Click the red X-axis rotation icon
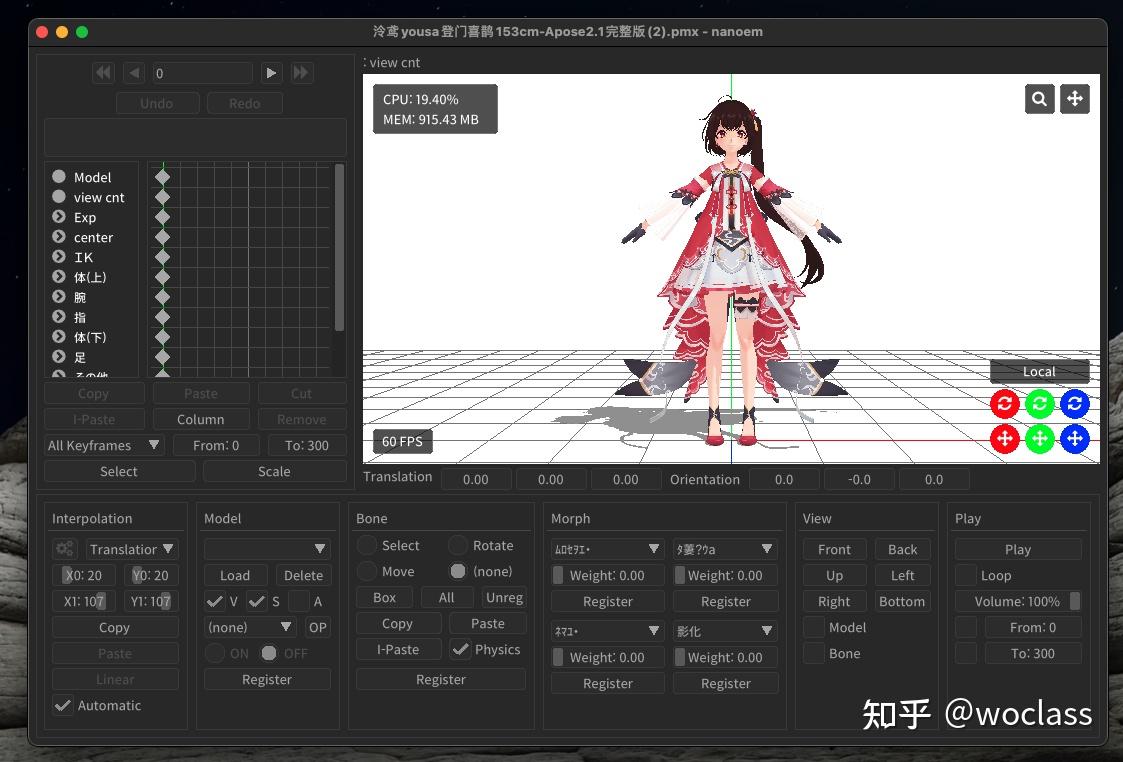The image size is (1123, 762). pyautogui.click(x=1004, y=404)
